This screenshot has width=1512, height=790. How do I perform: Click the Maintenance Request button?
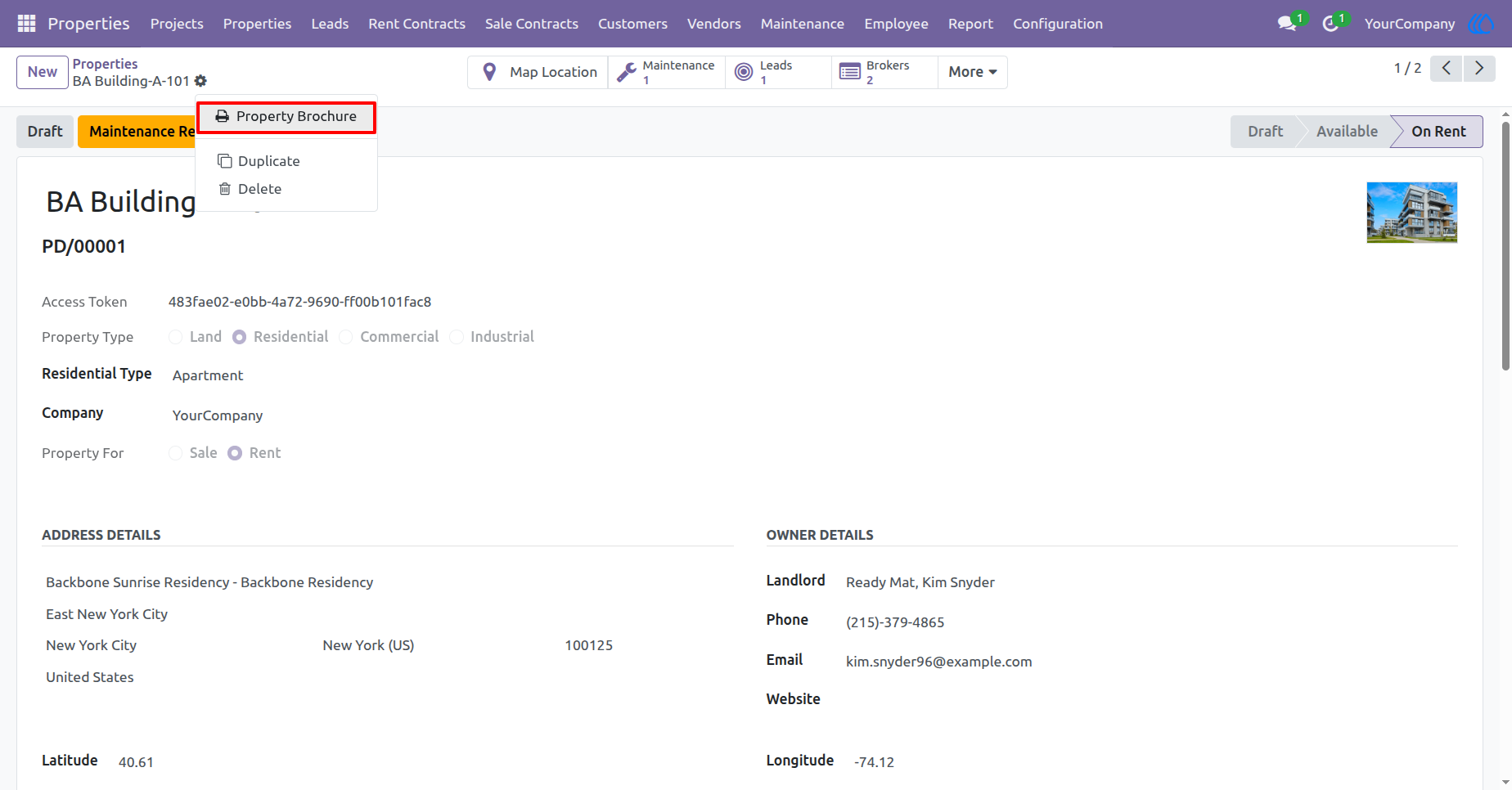click(x=137, y=132)
